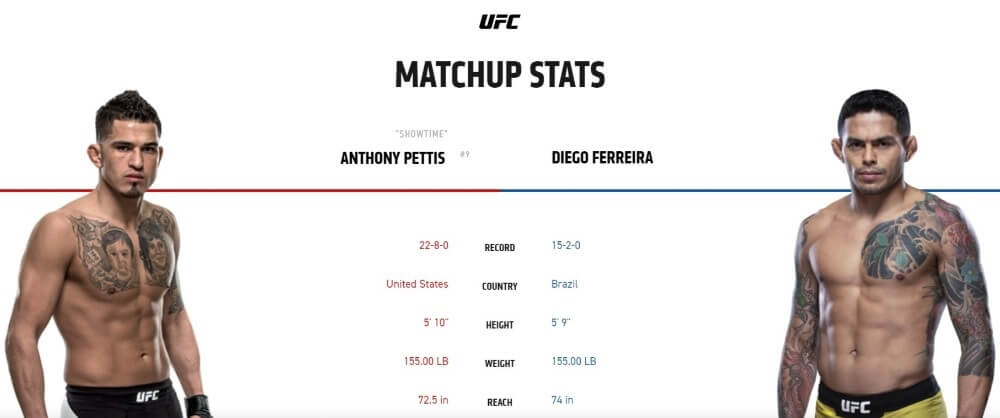
Task: Click the Brazil country value
Action: tap(564, 284)
